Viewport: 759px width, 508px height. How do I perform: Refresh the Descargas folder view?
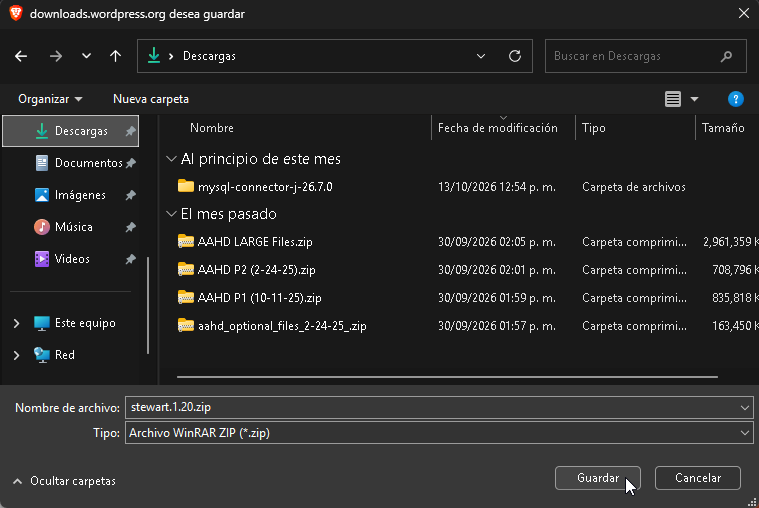515,56
